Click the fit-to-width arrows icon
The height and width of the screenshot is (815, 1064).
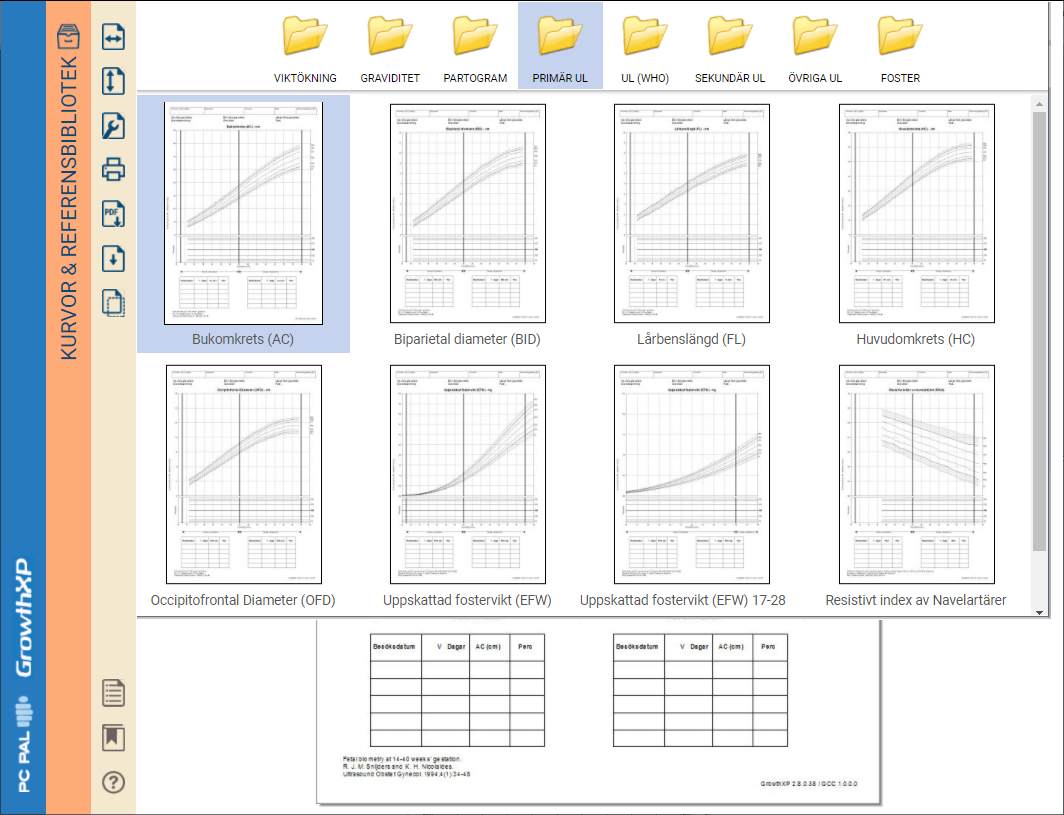tap(113, 37)
